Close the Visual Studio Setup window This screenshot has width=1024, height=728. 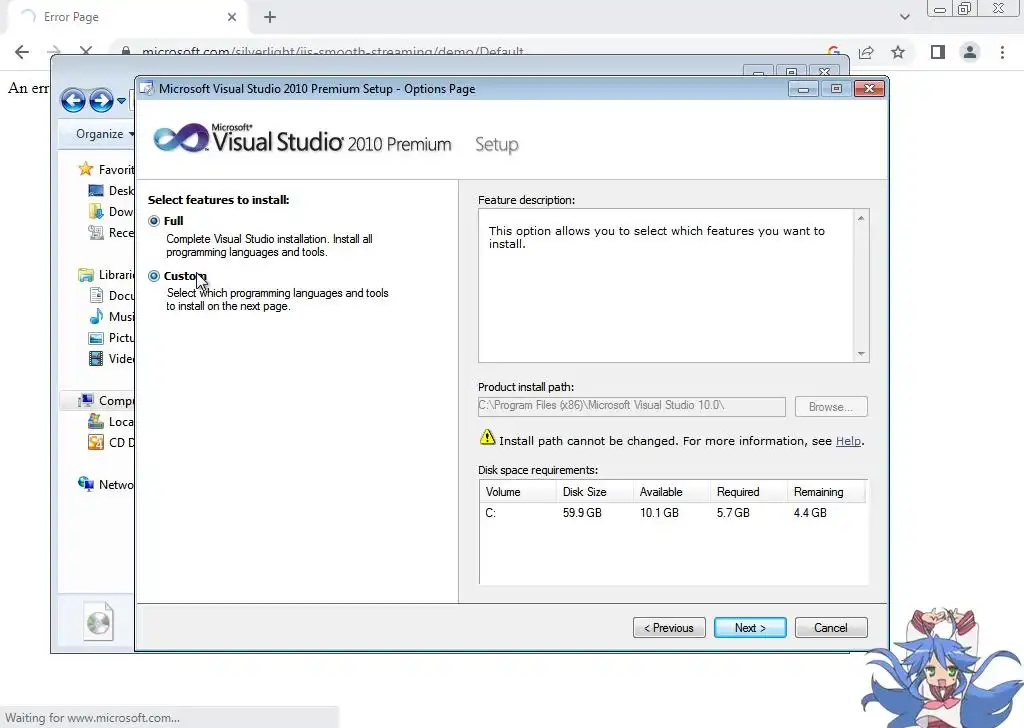pyautogui.click(x=869, y=89)
